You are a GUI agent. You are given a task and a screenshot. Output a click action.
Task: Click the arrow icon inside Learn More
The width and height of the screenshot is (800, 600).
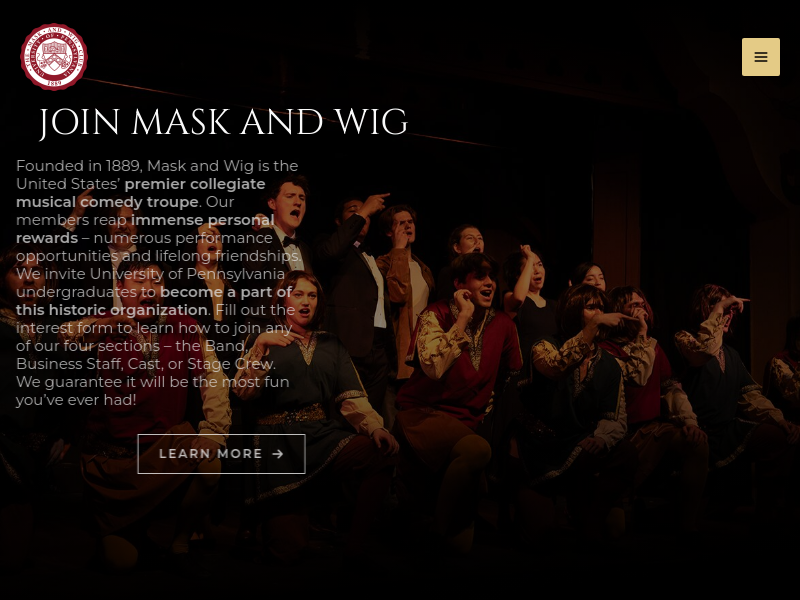click(x=278, y=454)
